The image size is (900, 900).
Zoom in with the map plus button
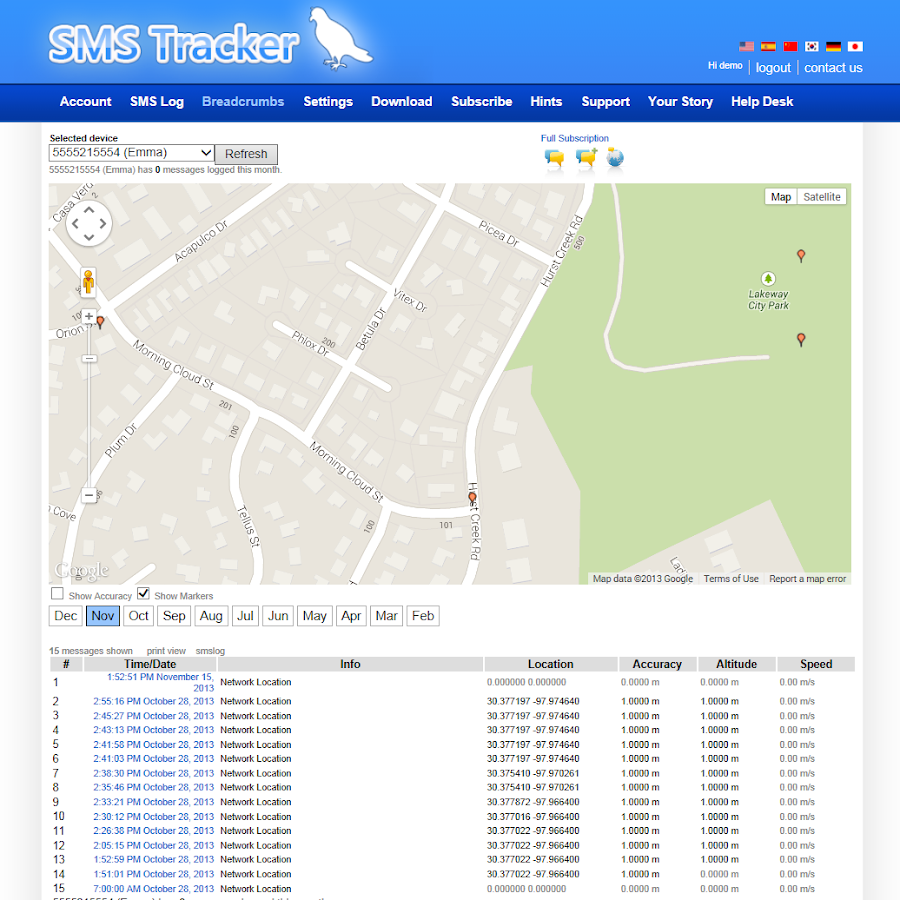point(89,316)
